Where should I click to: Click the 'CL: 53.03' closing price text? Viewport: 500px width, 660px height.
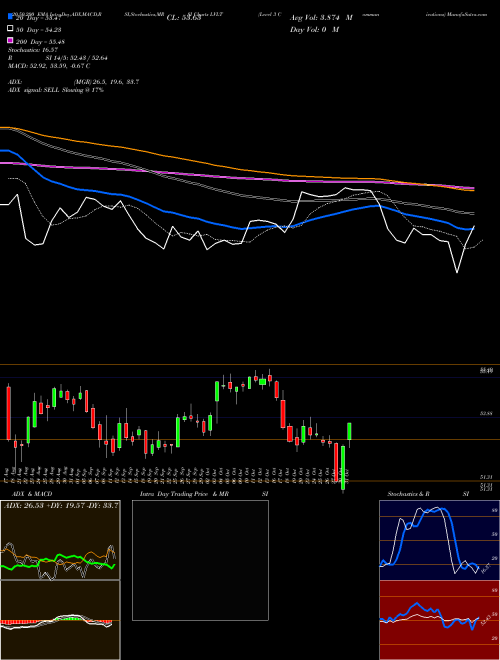[184, 18]
